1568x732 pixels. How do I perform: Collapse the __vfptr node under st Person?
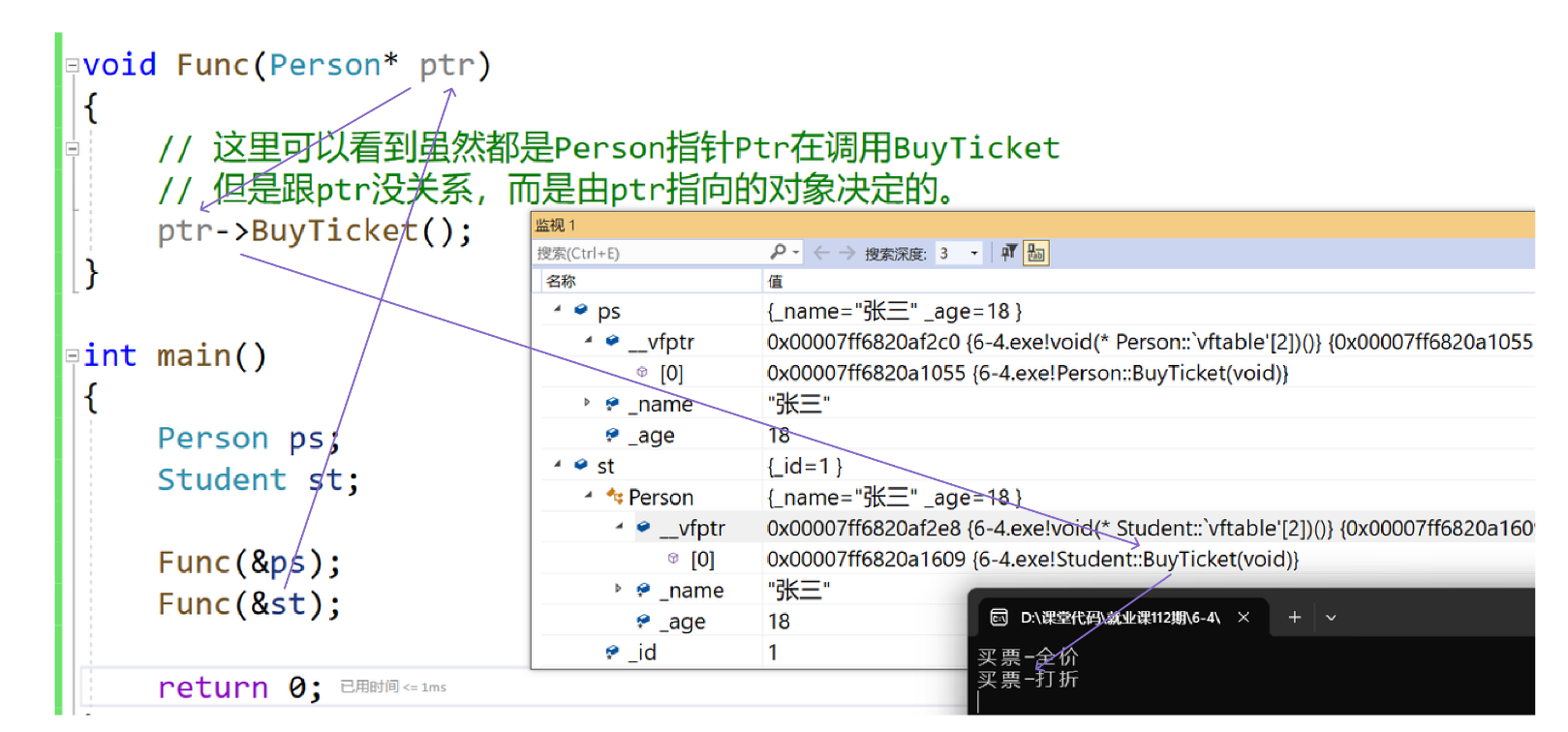[619, 526]
